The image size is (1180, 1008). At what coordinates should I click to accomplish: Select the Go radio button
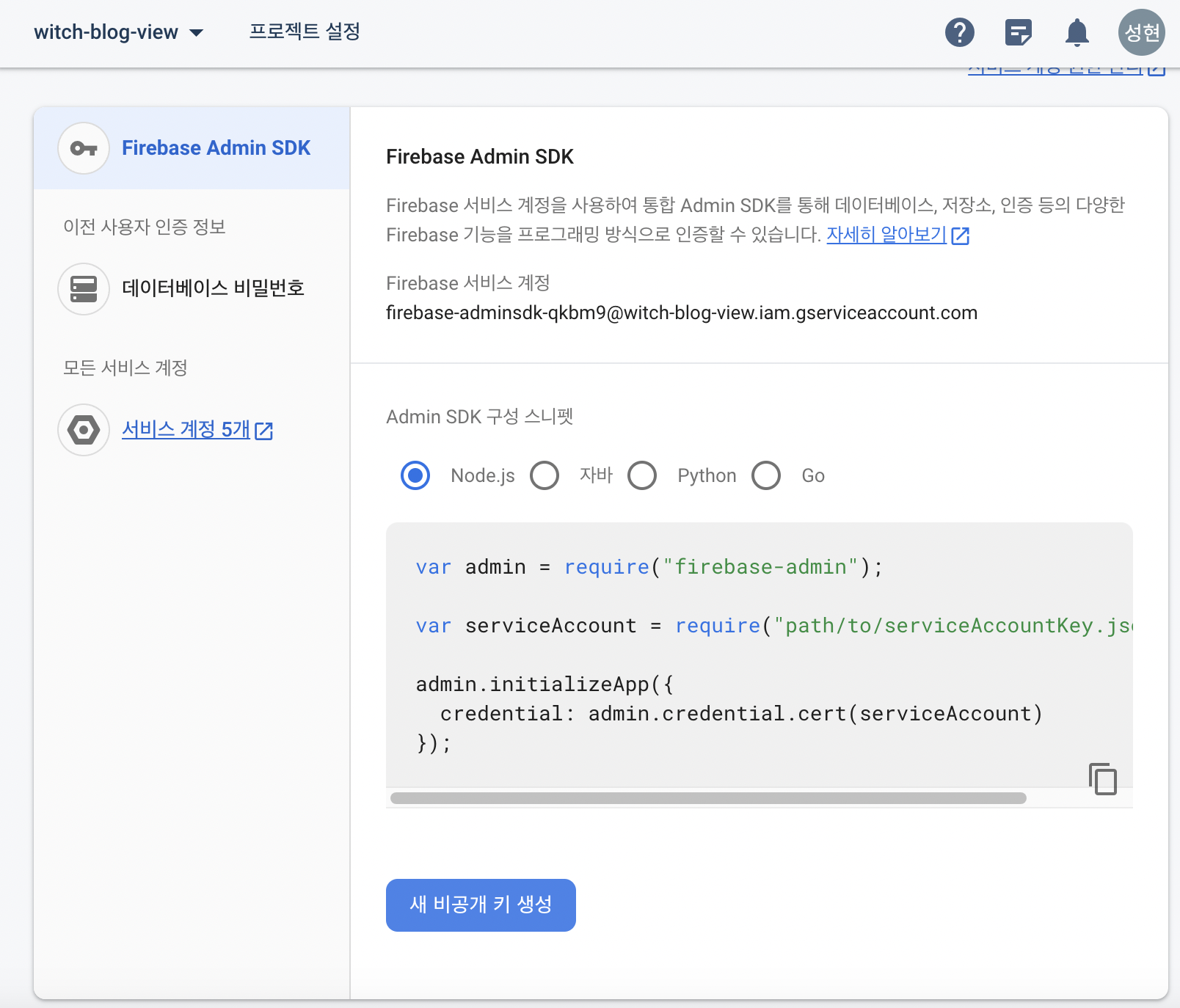[x=766, y=475]
